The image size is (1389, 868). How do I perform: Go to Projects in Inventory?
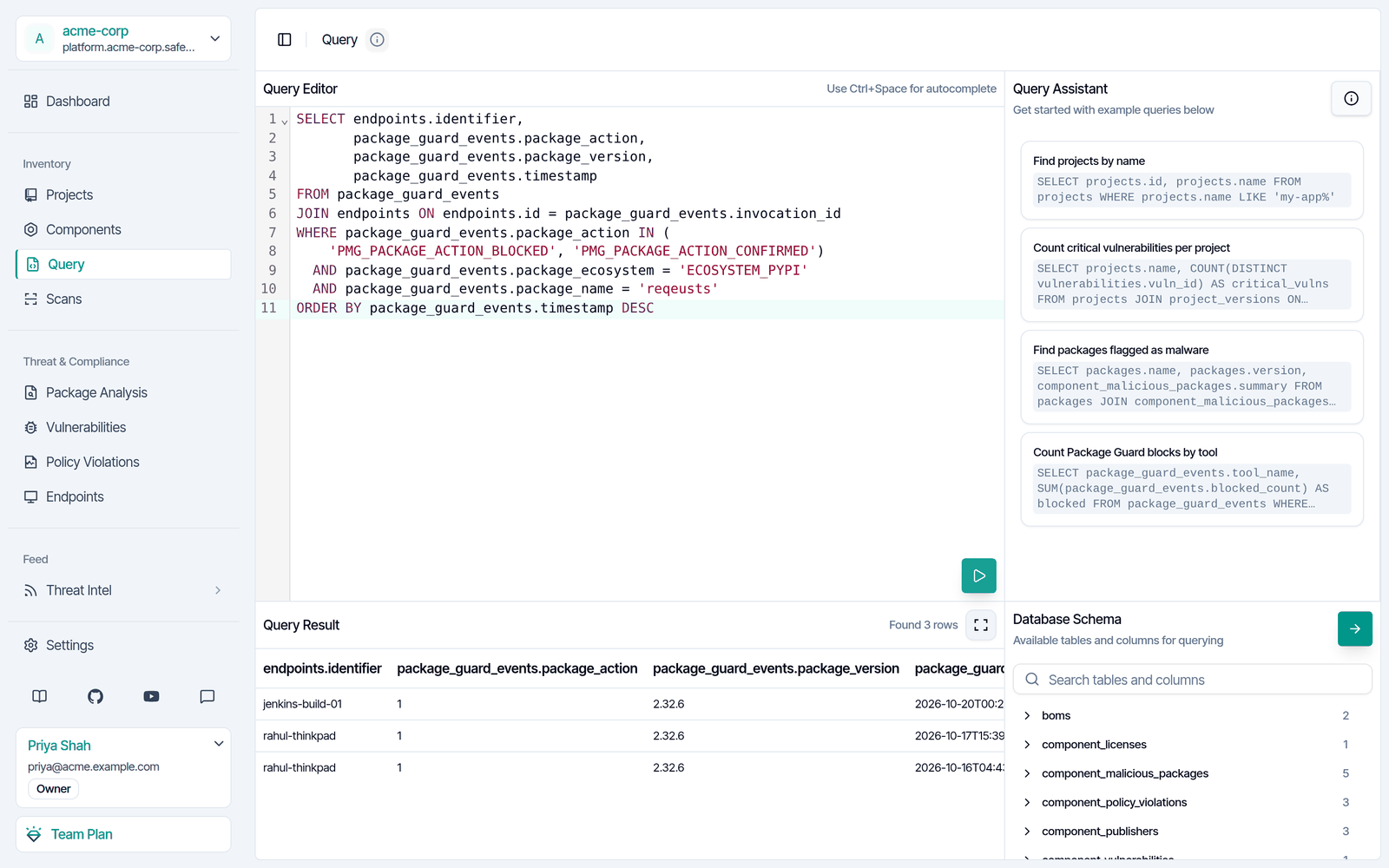pyautogui.click(x=123, y=195)
